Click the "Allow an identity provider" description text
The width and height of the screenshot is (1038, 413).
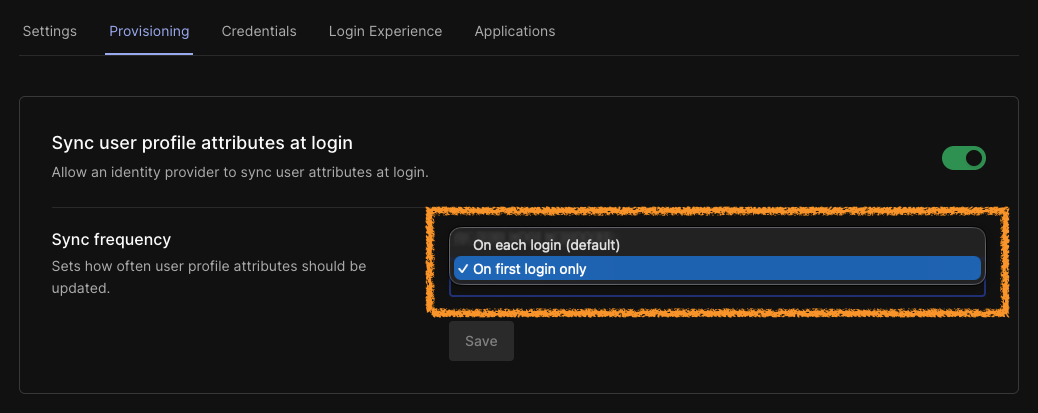240,172
